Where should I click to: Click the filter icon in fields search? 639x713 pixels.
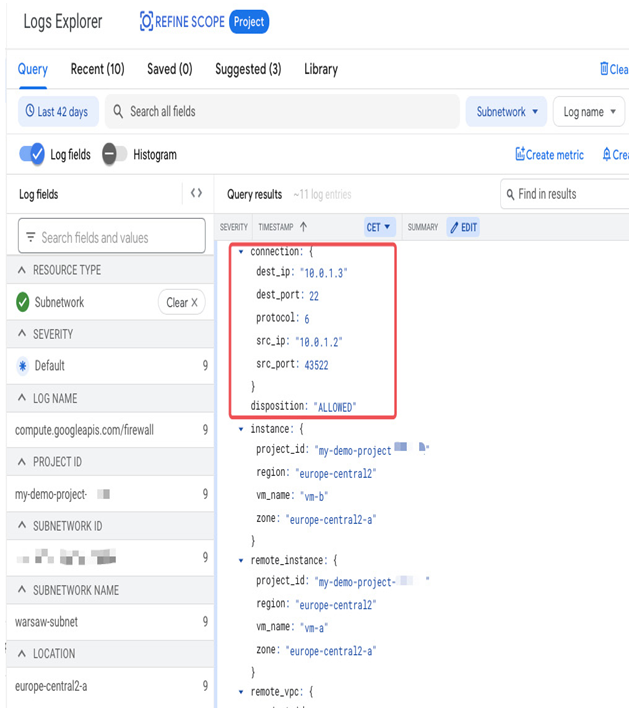pyautogui.click(x=30, y=237)
